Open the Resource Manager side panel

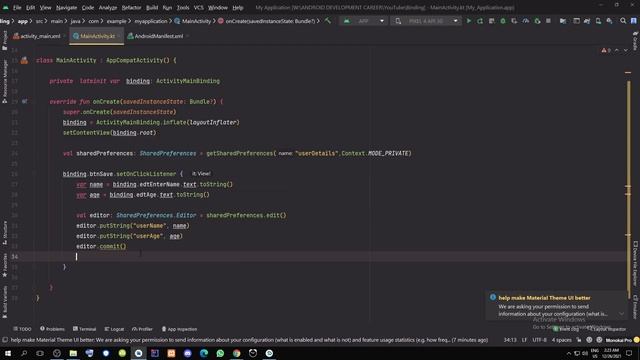(x=4, y=81)
